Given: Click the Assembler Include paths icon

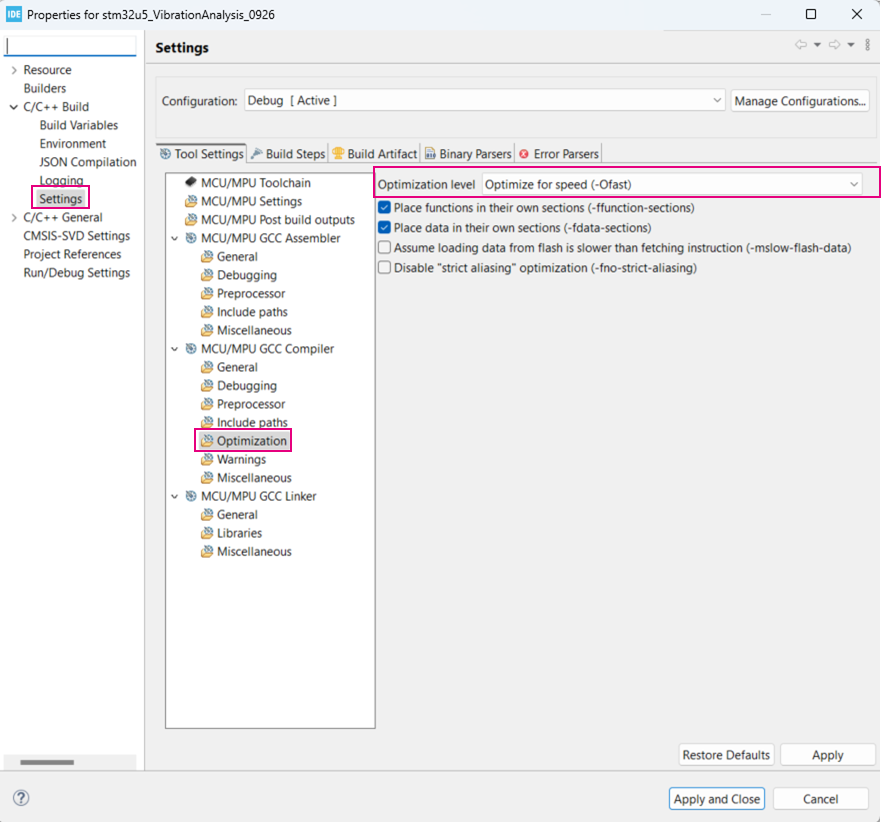Looking at the screenshot, I should coord(207,312).
